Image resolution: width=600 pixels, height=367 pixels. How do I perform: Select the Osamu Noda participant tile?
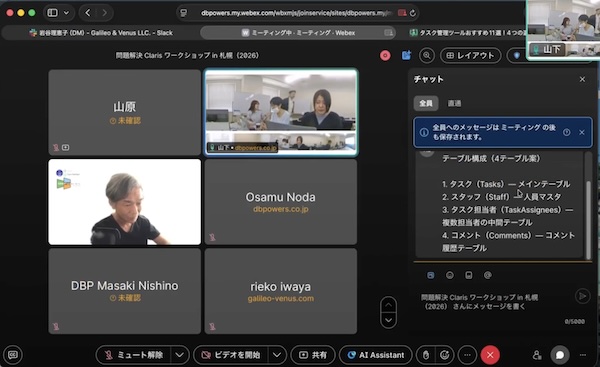[x=281, y=202]
